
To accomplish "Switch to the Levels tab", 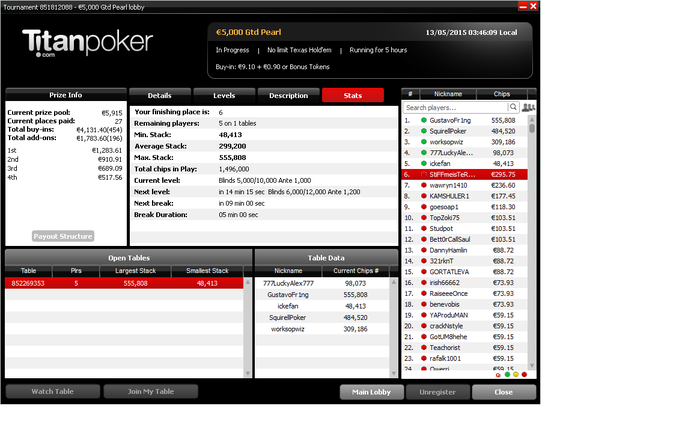I will click(224, 96).
